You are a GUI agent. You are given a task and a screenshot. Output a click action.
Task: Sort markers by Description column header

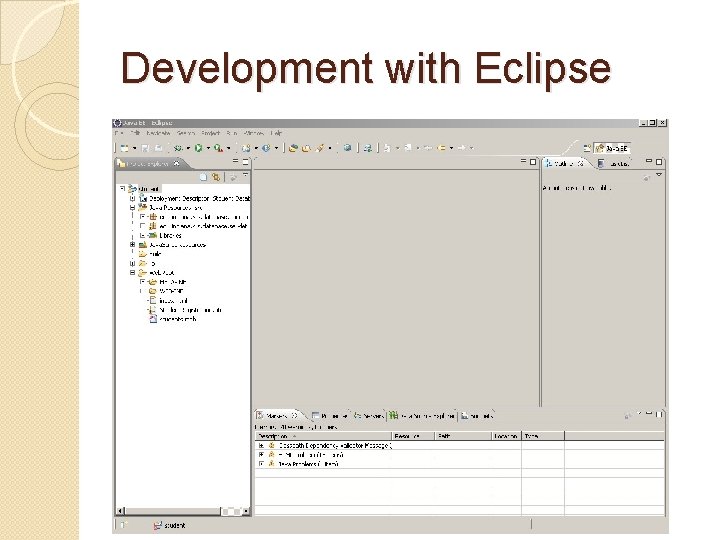coord(323,436)
